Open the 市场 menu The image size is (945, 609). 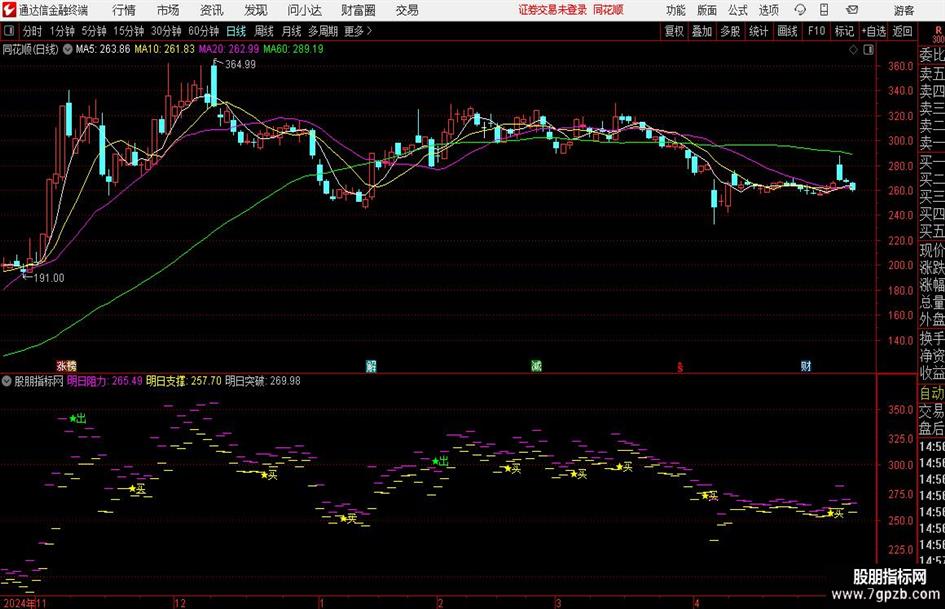coord(168,10)
